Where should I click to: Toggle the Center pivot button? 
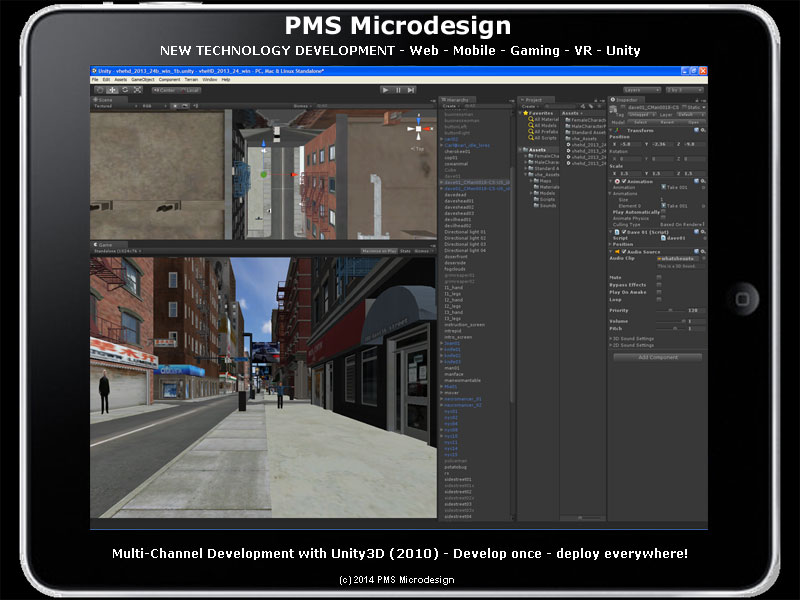click(x=164, y=90)
